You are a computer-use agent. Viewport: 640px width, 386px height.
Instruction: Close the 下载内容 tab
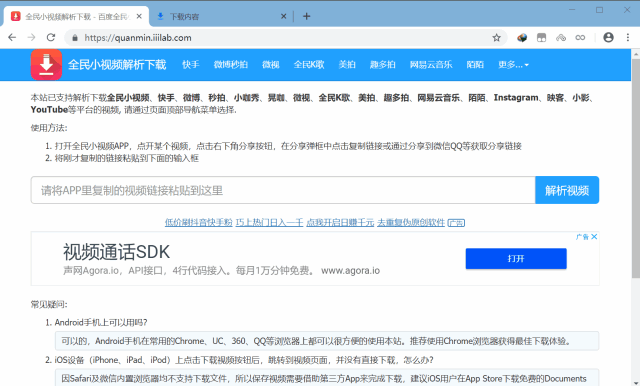[284, 16]
